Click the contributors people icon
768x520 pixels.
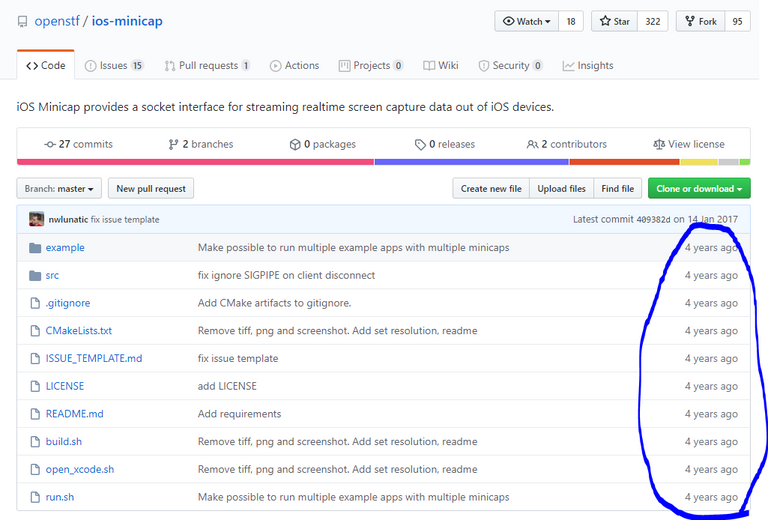532,144
